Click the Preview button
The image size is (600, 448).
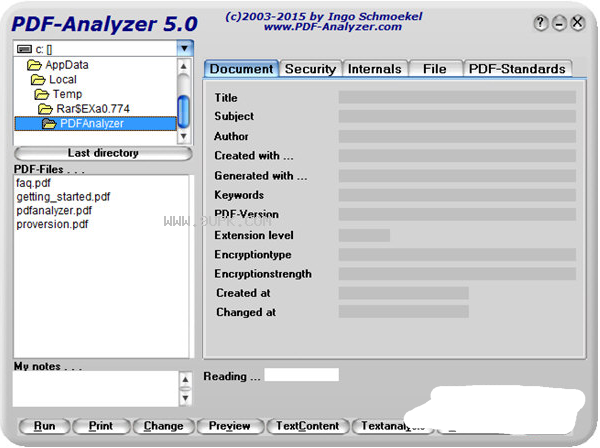[x=230, y=426]
